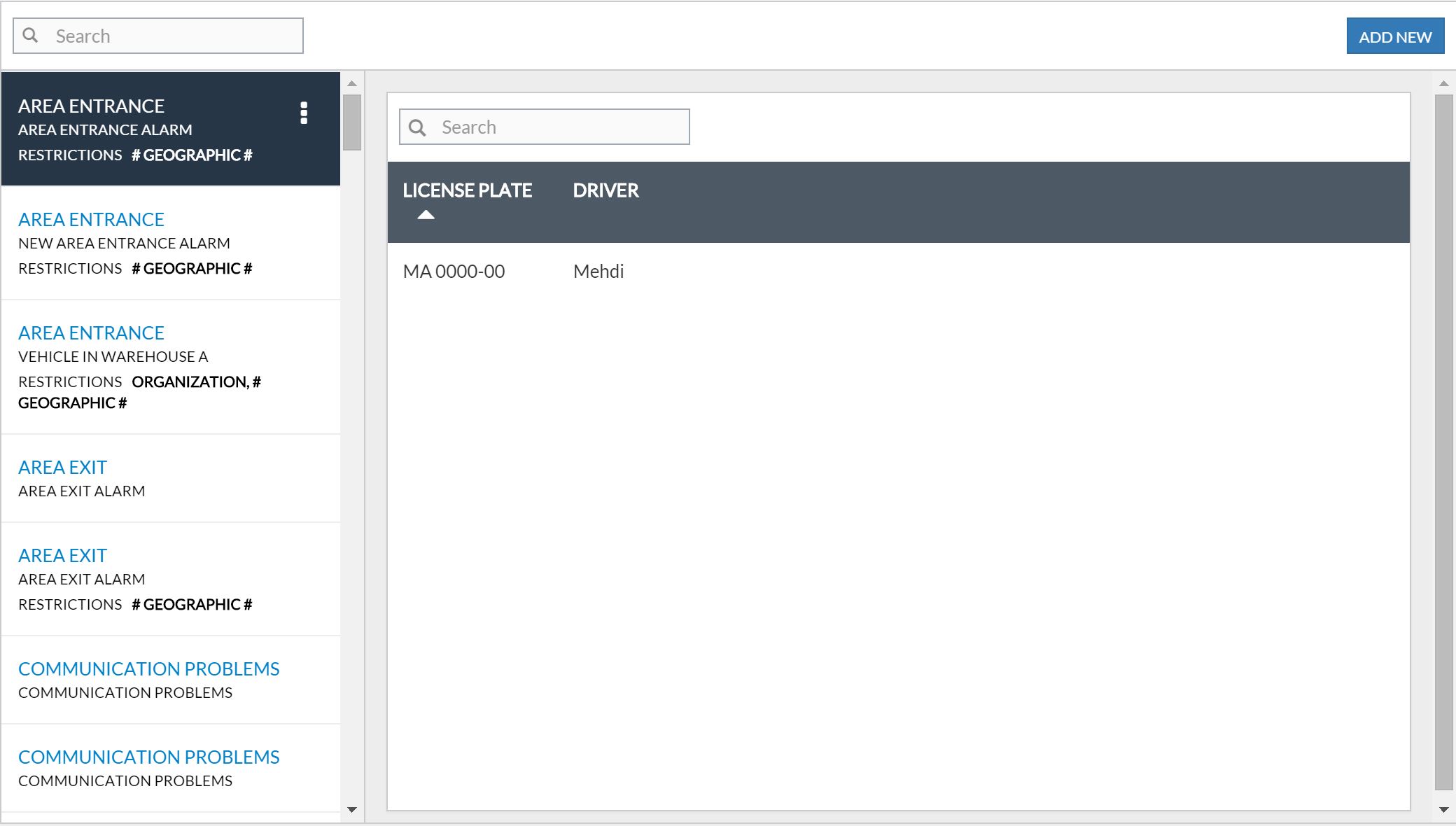Toggle License Plate ascending sort arrow
Viewport: 1456px width, 826px height.
(x=426, y=215)
